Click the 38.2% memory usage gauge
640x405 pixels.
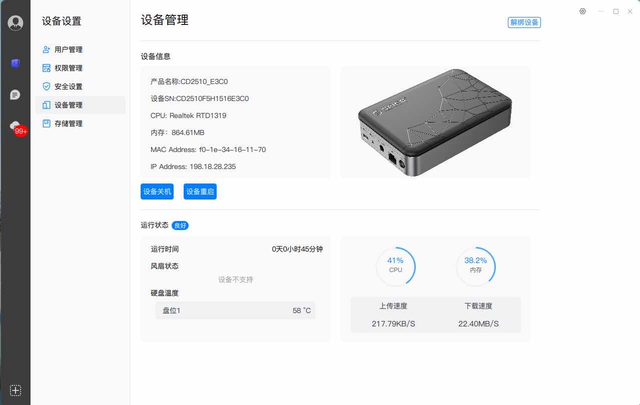[476, 266]
